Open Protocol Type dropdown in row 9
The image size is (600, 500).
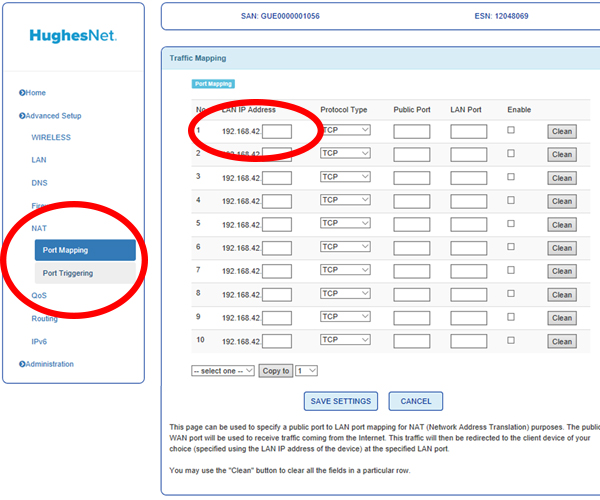coord(345,317)
